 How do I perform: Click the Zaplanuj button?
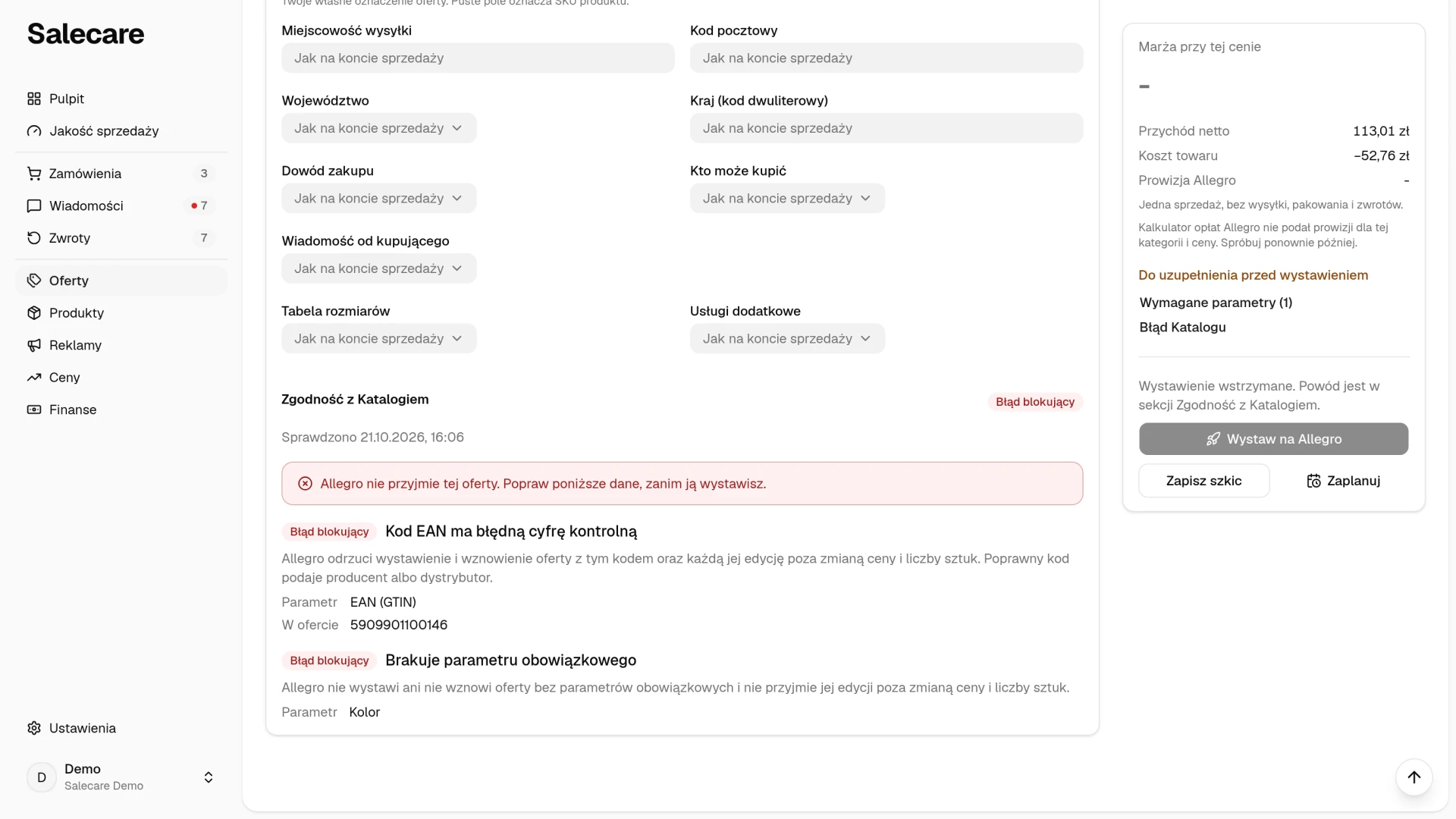click(x=1343, y=481)
